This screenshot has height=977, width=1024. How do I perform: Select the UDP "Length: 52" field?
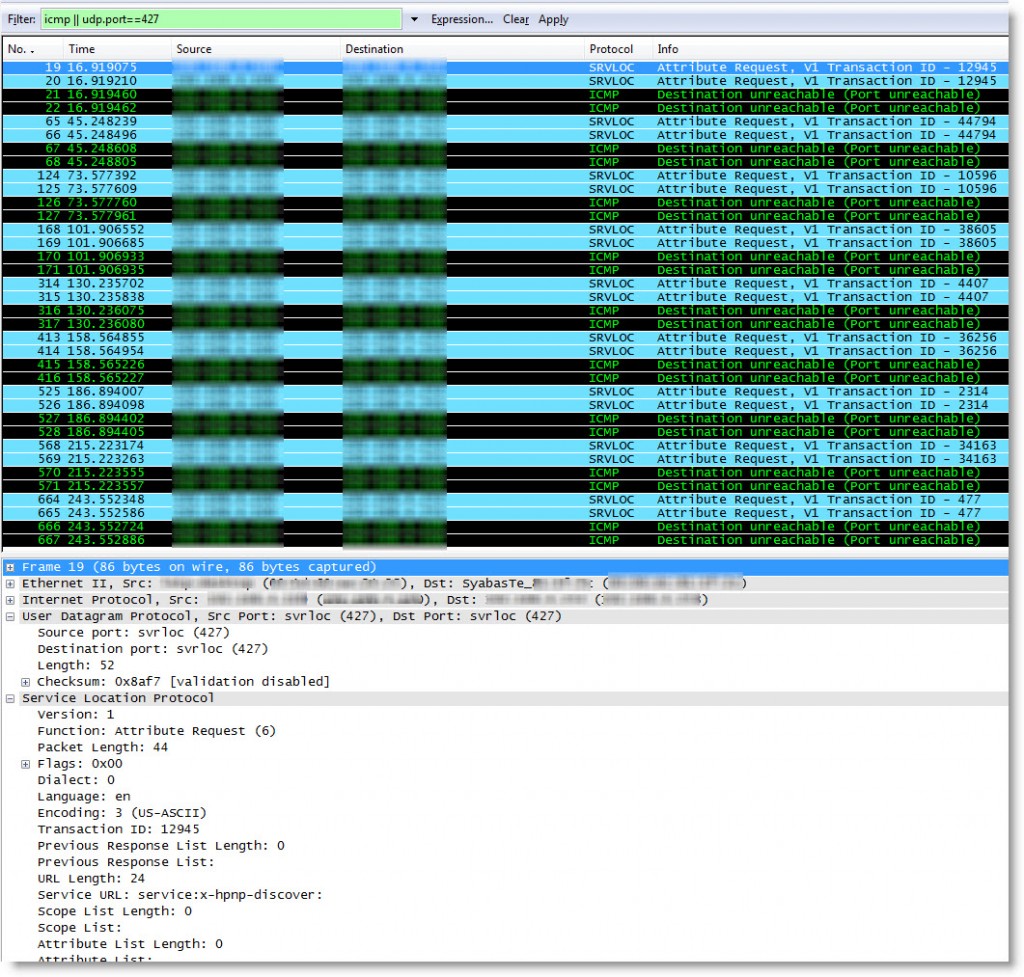coord(76,665)
